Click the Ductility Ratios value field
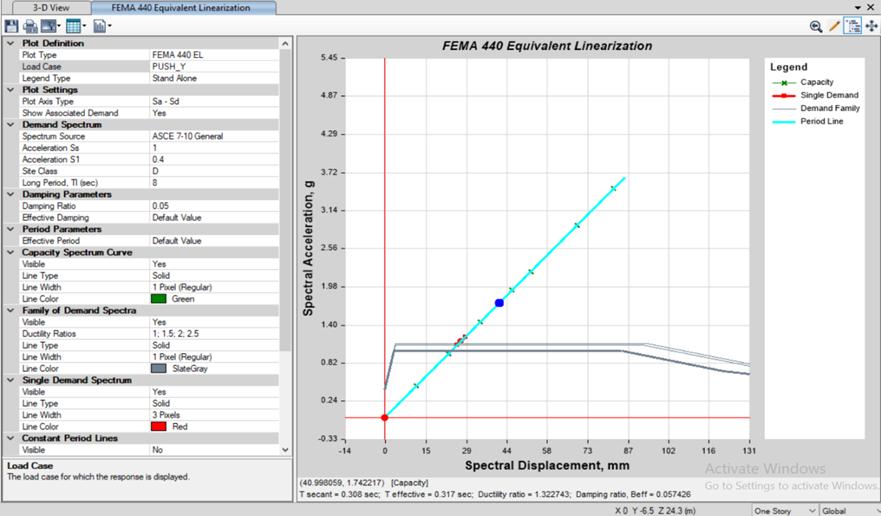The width and height of the screenshot is (881, 516). pos(214,334)
